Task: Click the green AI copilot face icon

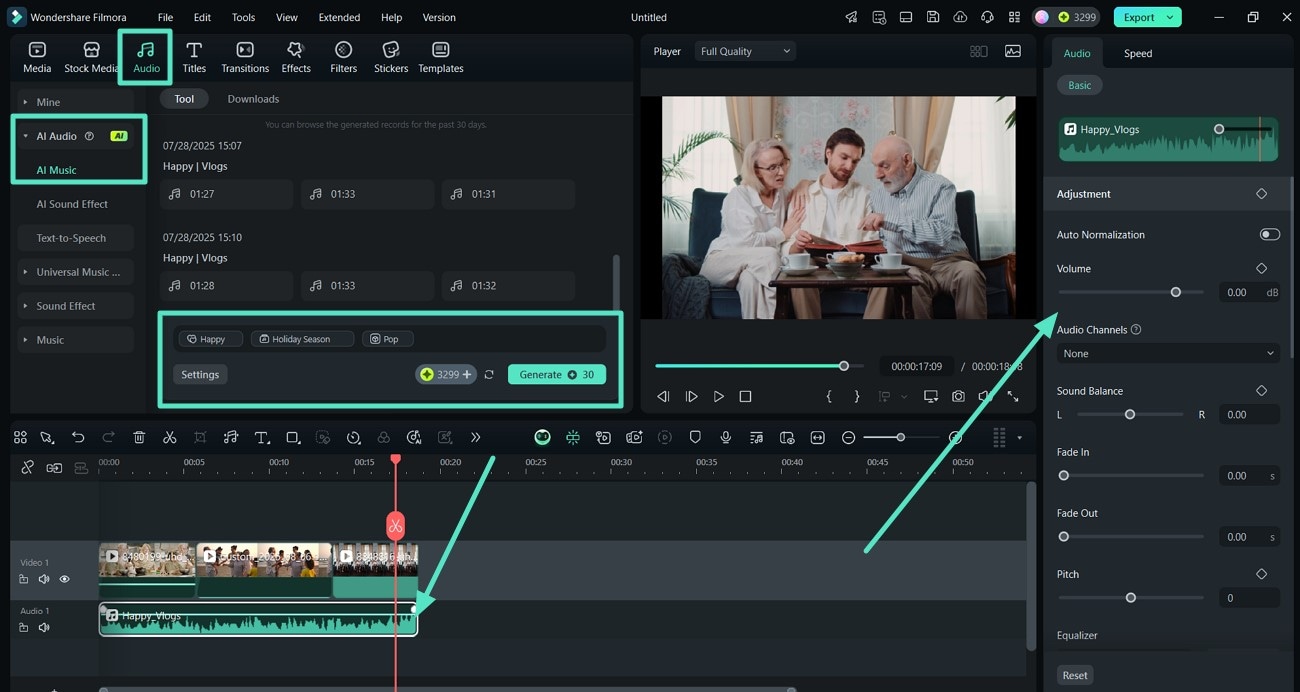Action: pyautogui.click(x=542, y=437)
